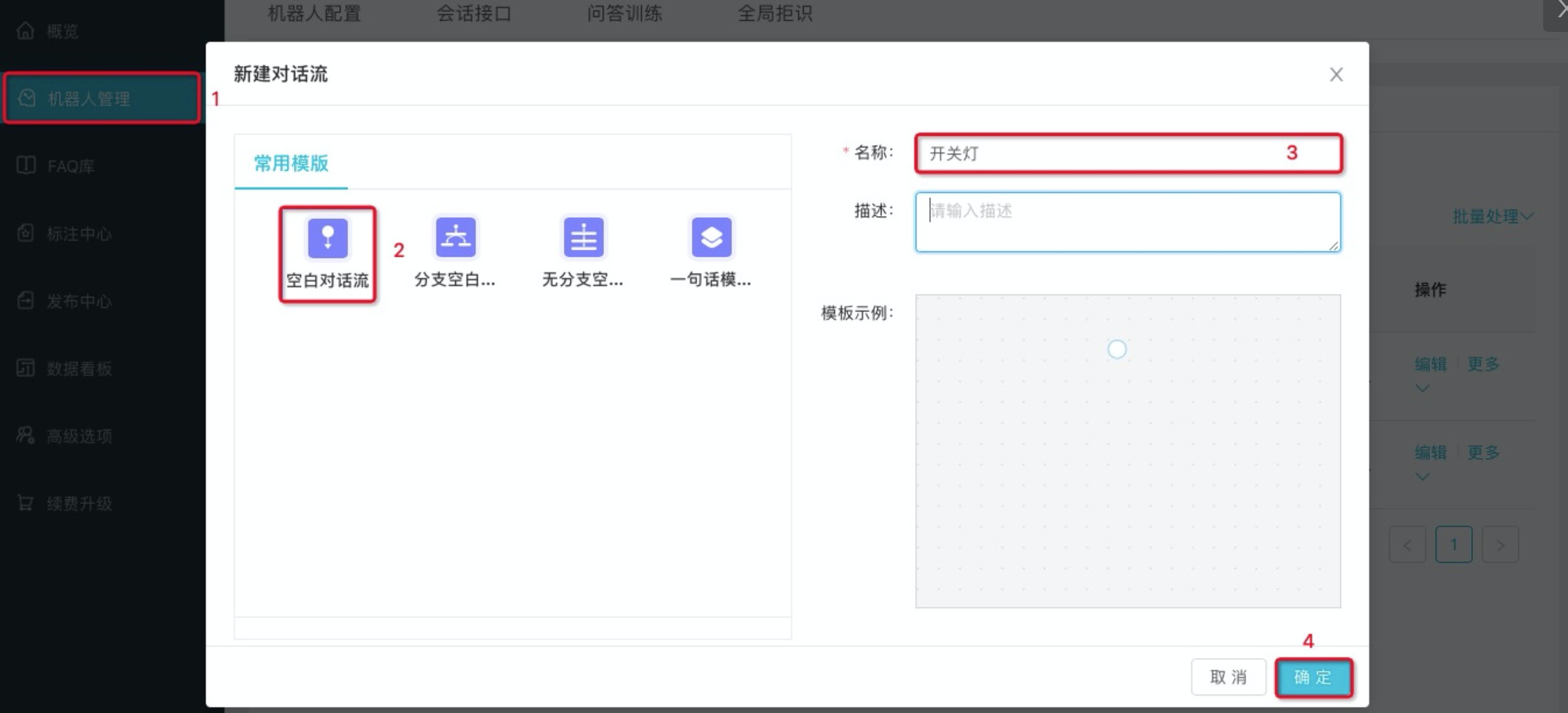The width and height of the screenshot is (1568, 713).
Task: Click the 机器人管理 clock icon
Action: [x=26, y=98]
